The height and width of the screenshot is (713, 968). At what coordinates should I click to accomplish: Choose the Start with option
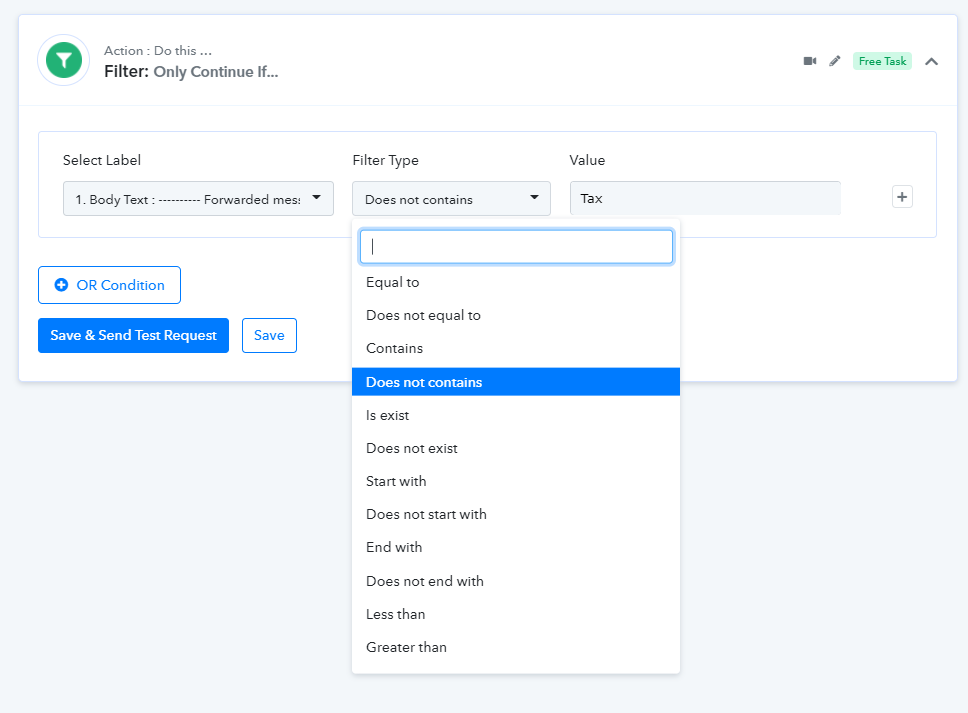(x=515, y=482)
